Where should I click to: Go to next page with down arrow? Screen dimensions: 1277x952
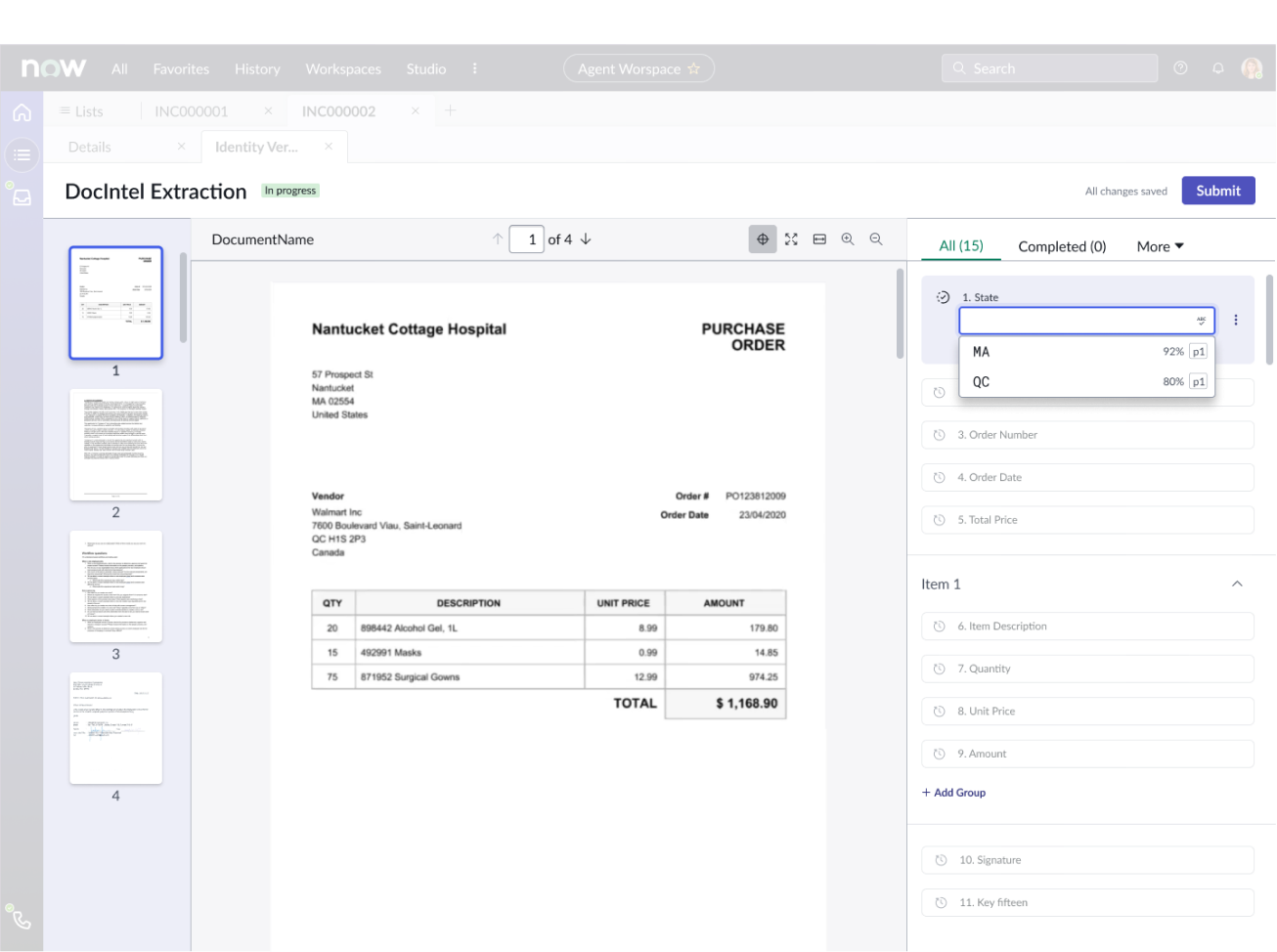(x=586, y=239)
